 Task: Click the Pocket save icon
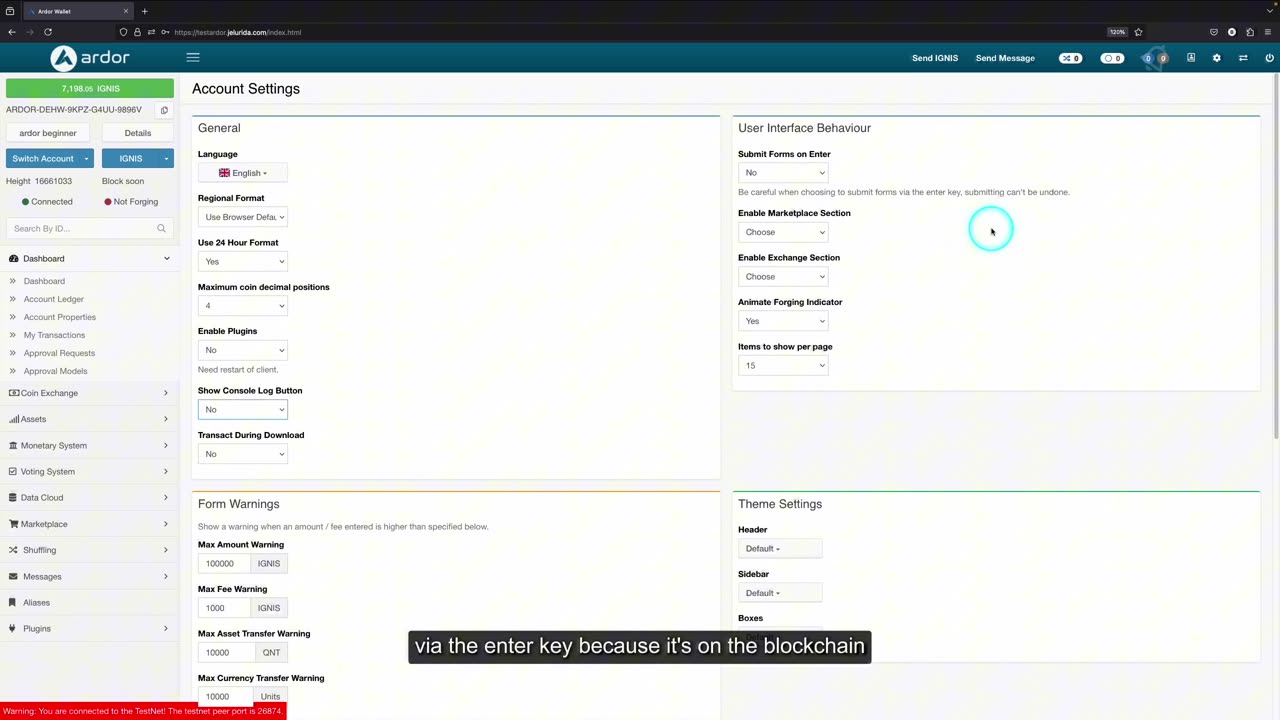pos(1214,32)
